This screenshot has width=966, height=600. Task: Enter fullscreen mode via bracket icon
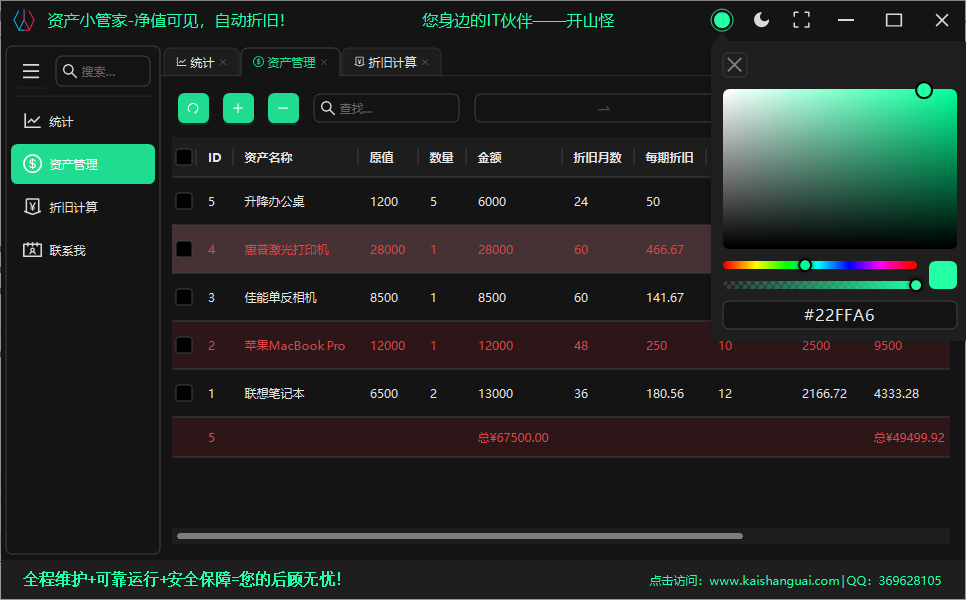point(801,20)
